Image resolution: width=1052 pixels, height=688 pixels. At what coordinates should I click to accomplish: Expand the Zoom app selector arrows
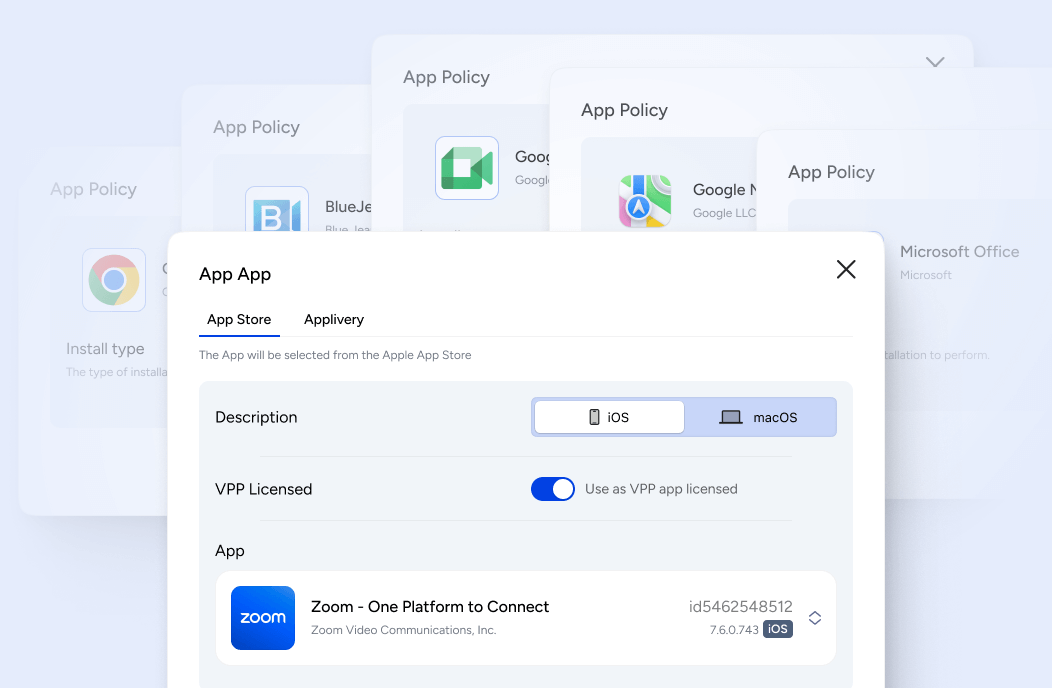815,618
